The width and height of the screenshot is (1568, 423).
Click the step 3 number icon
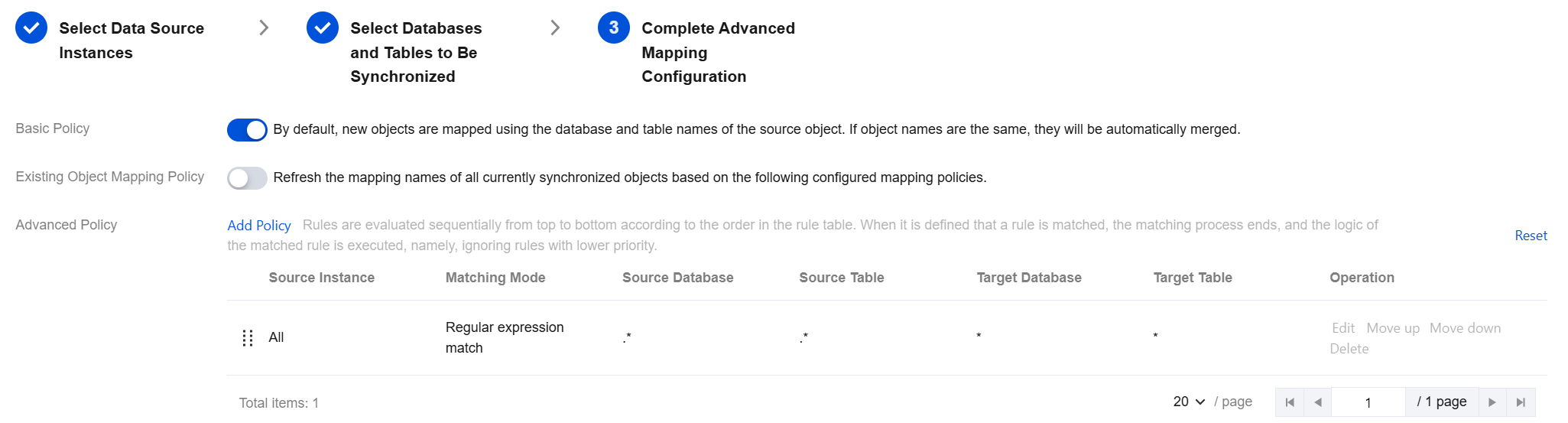click(614, 28)
